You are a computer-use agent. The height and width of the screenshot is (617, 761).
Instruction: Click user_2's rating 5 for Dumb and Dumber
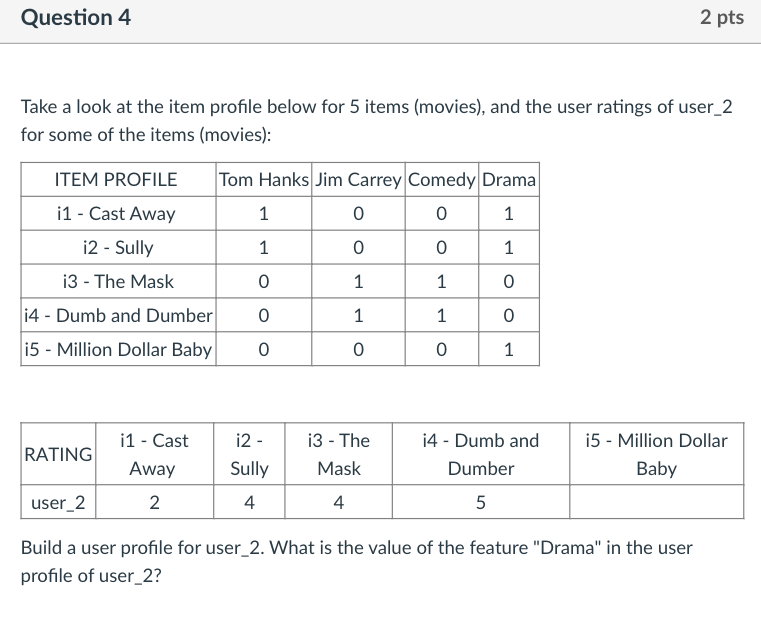(x=480, y=502)
